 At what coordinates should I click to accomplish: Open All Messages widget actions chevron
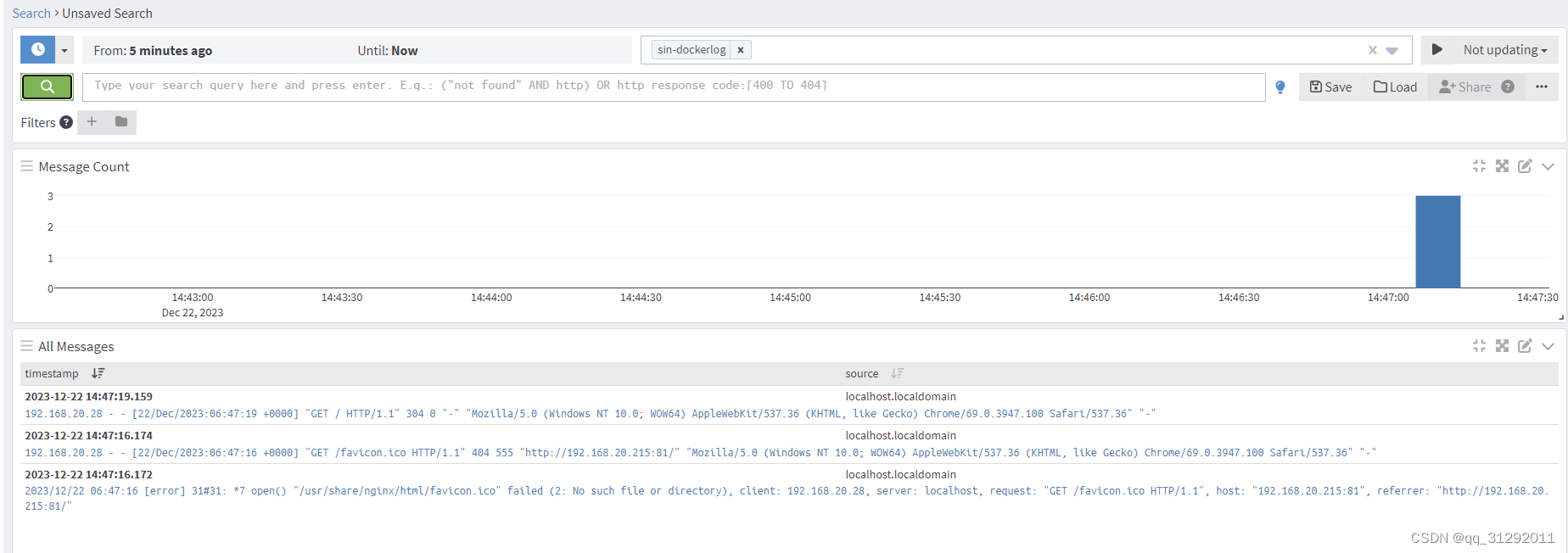coord(1548,346)
